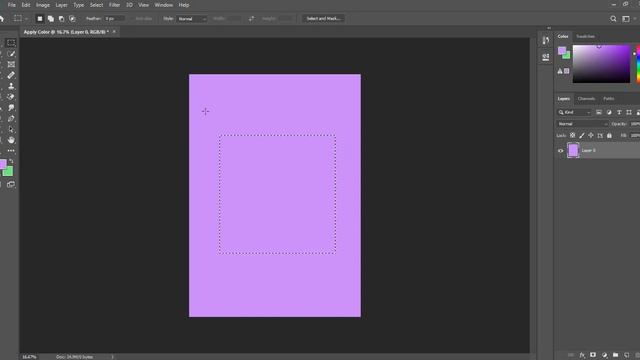Switch to the Channels tab

[x=586, y=99]
